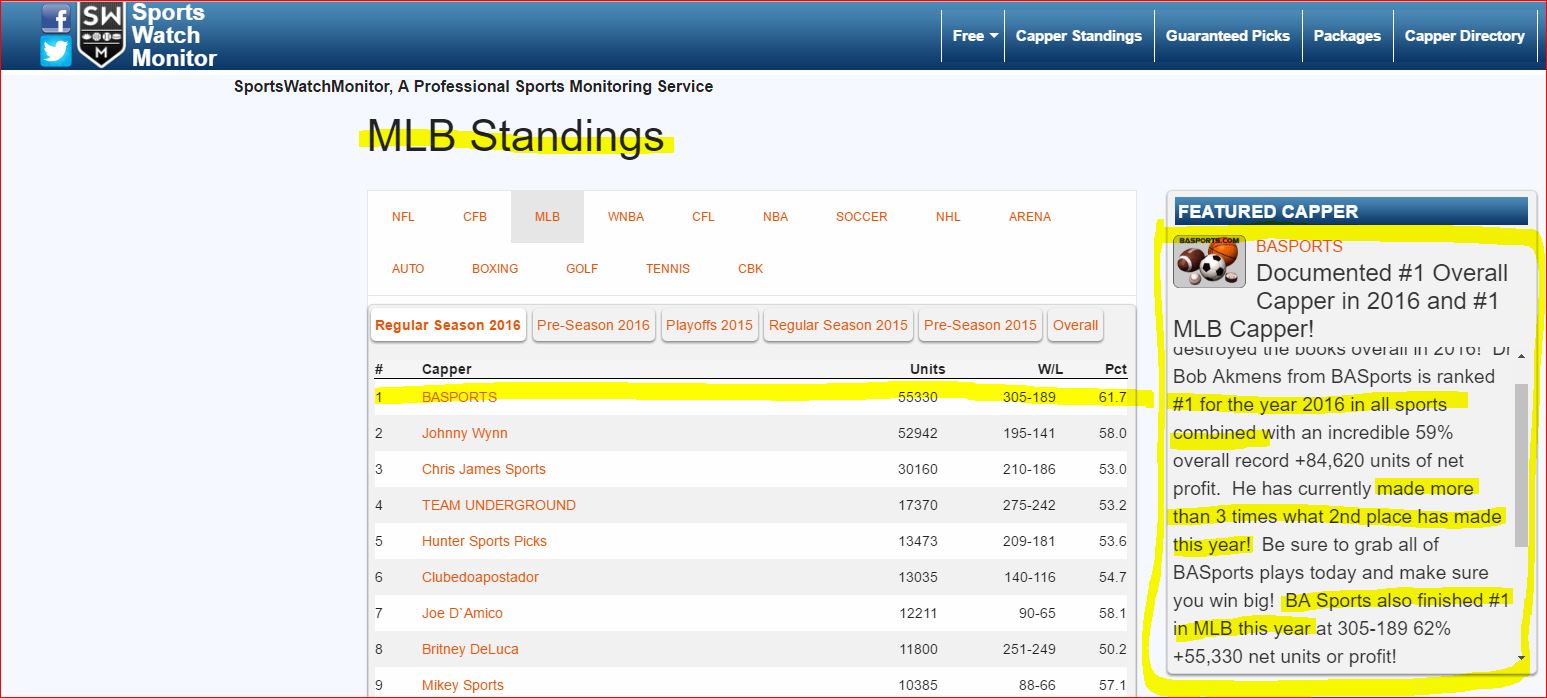The image size is (1547, 698).
Task: Show Pre-Season 2015 standings
Action: [980, 325]
